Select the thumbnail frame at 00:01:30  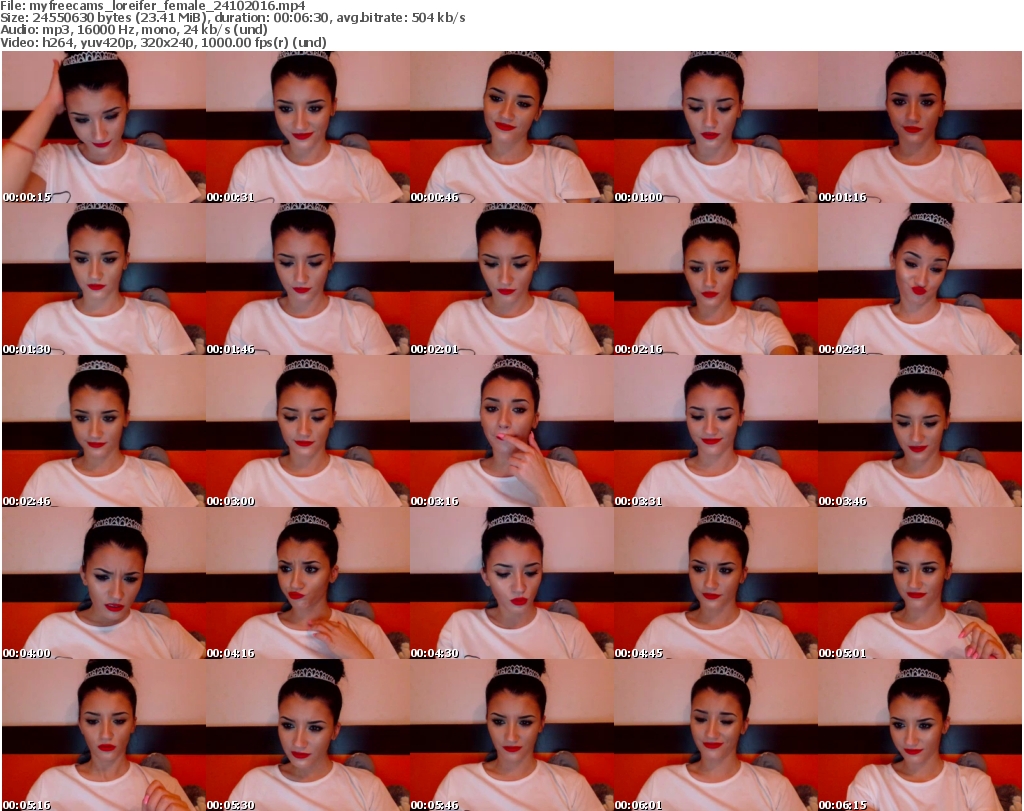click(104, 279)
